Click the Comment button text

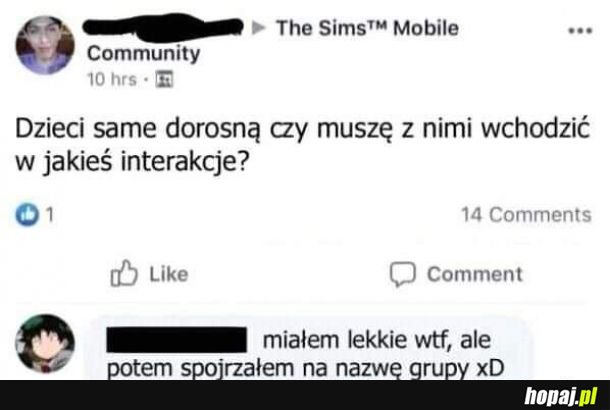tap(475, 274)
